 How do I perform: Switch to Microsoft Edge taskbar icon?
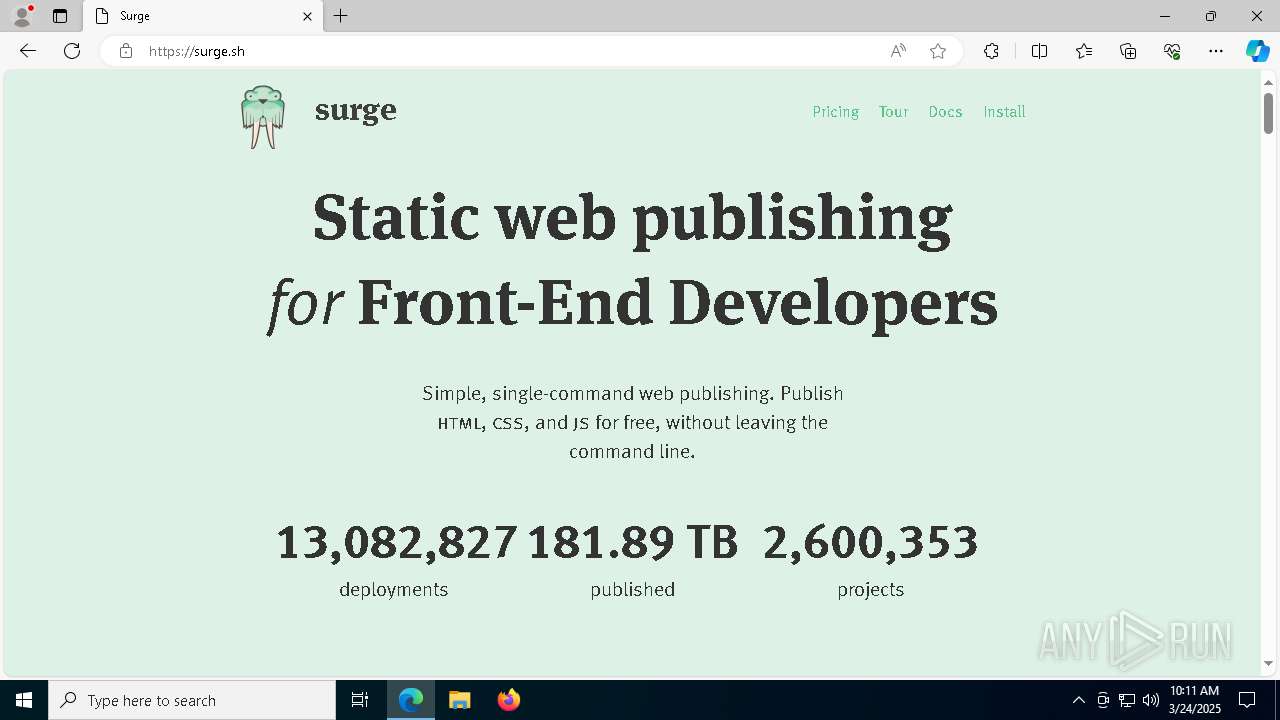point(411,700)
